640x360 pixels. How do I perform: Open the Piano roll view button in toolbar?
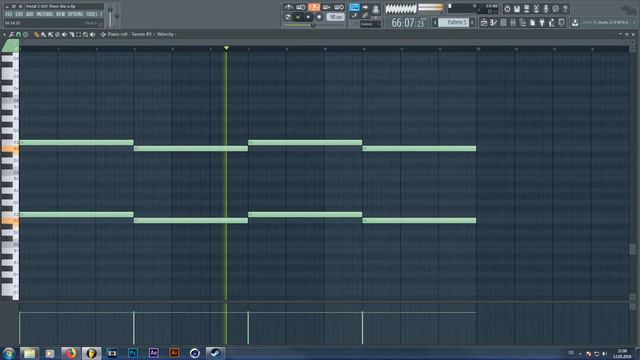coord(493,22)
